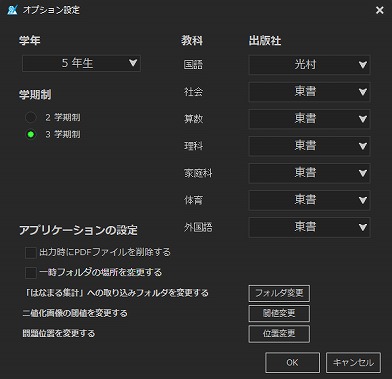Screen dimensions: 392x379
Task: Open the 社会 publisher dropdown
Action: click(x=309, y=92)
